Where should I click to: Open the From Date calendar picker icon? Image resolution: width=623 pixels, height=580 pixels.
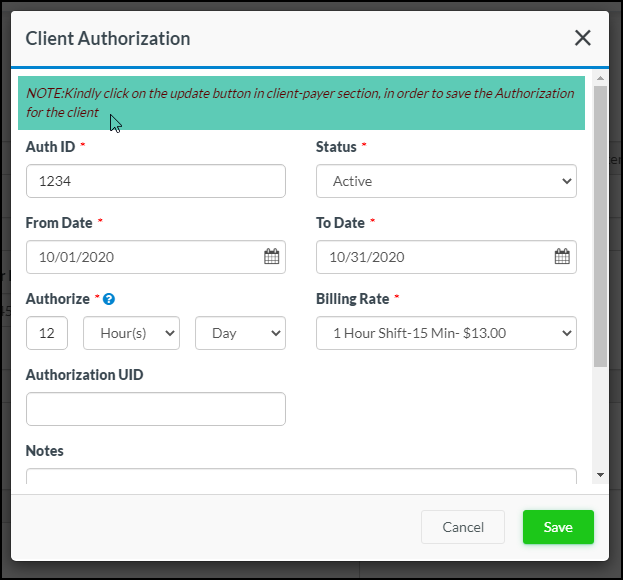pos(271,257)
